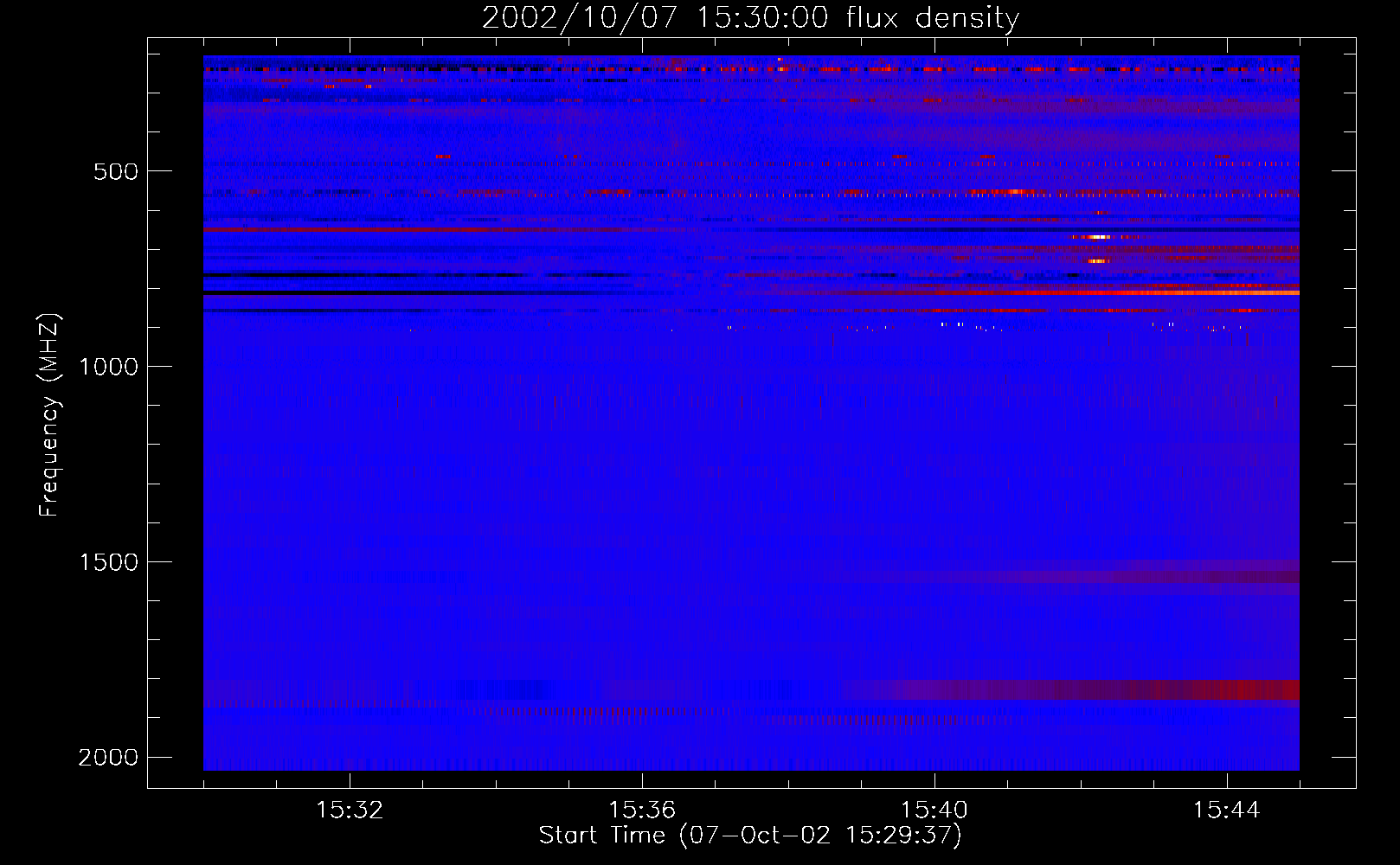The width and height of the screenshot is (1400, 865).
Task: Click the '15:40' time tick label
Action: pos(934,811)
